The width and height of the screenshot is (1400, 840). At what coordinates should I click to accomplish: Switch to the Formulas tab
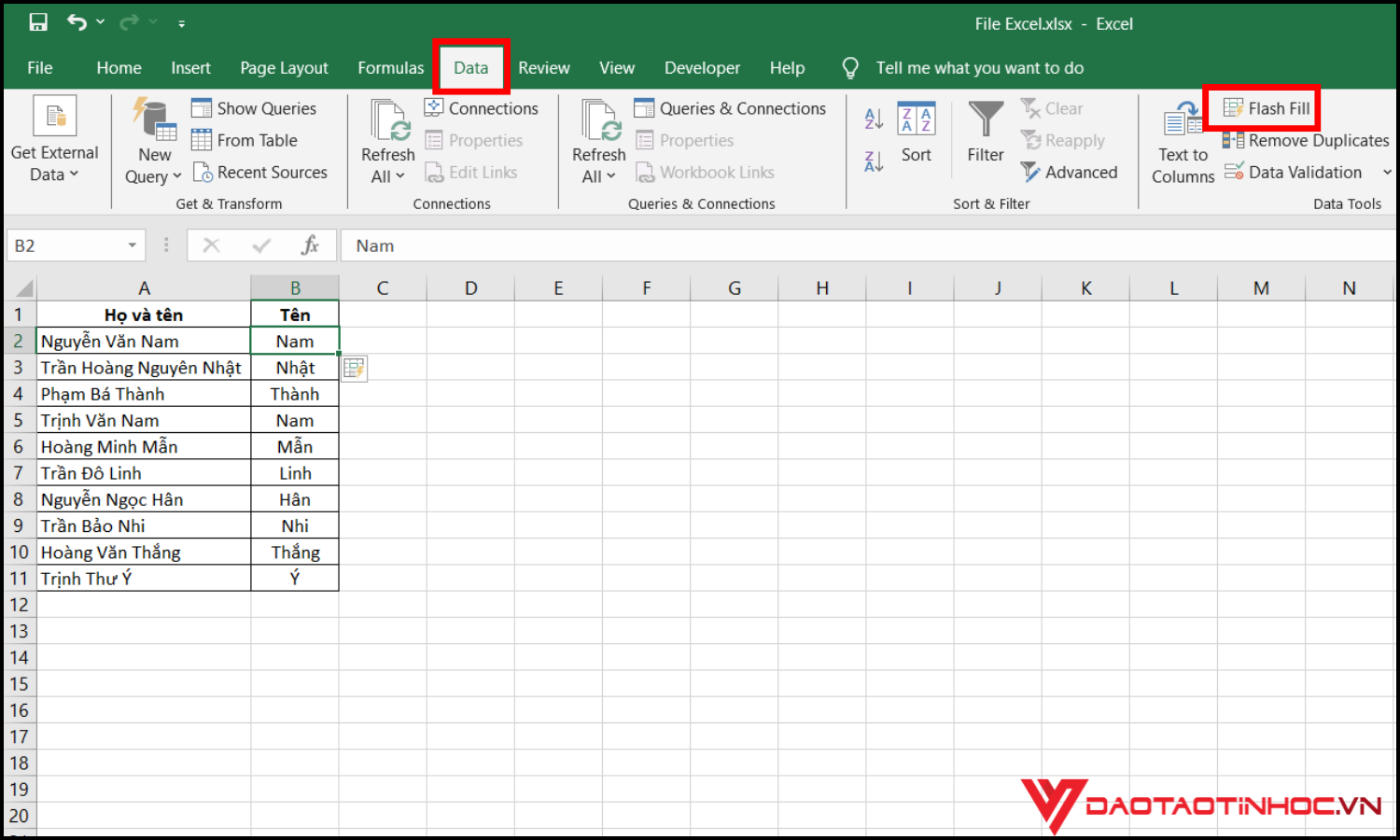pos(391,67)
